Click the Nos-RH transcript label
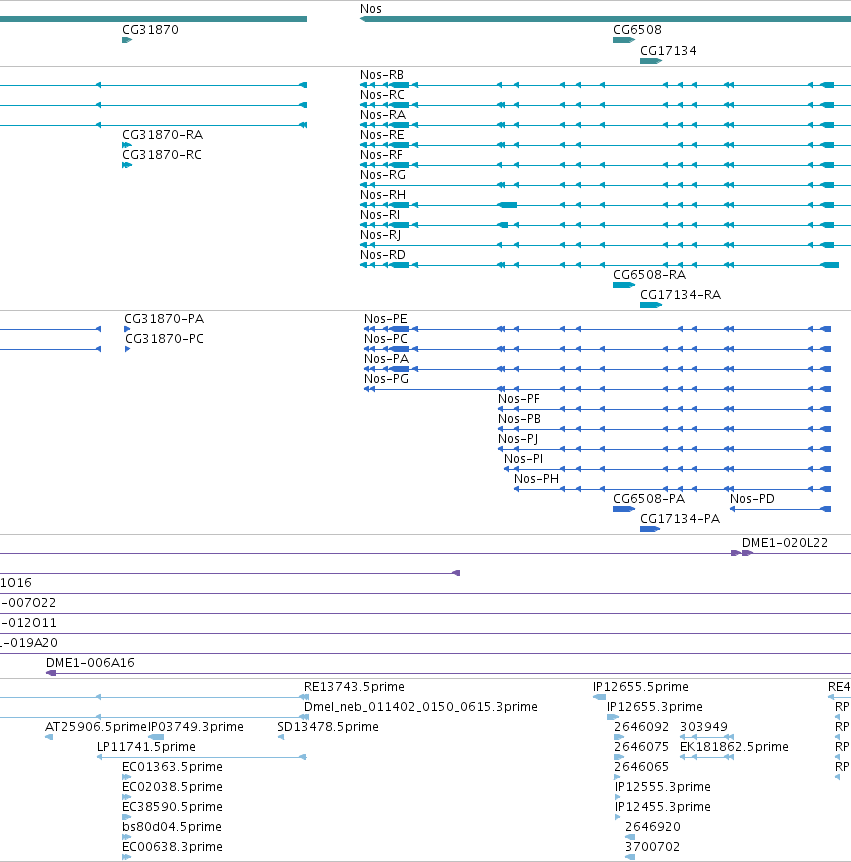 (383, 195)
